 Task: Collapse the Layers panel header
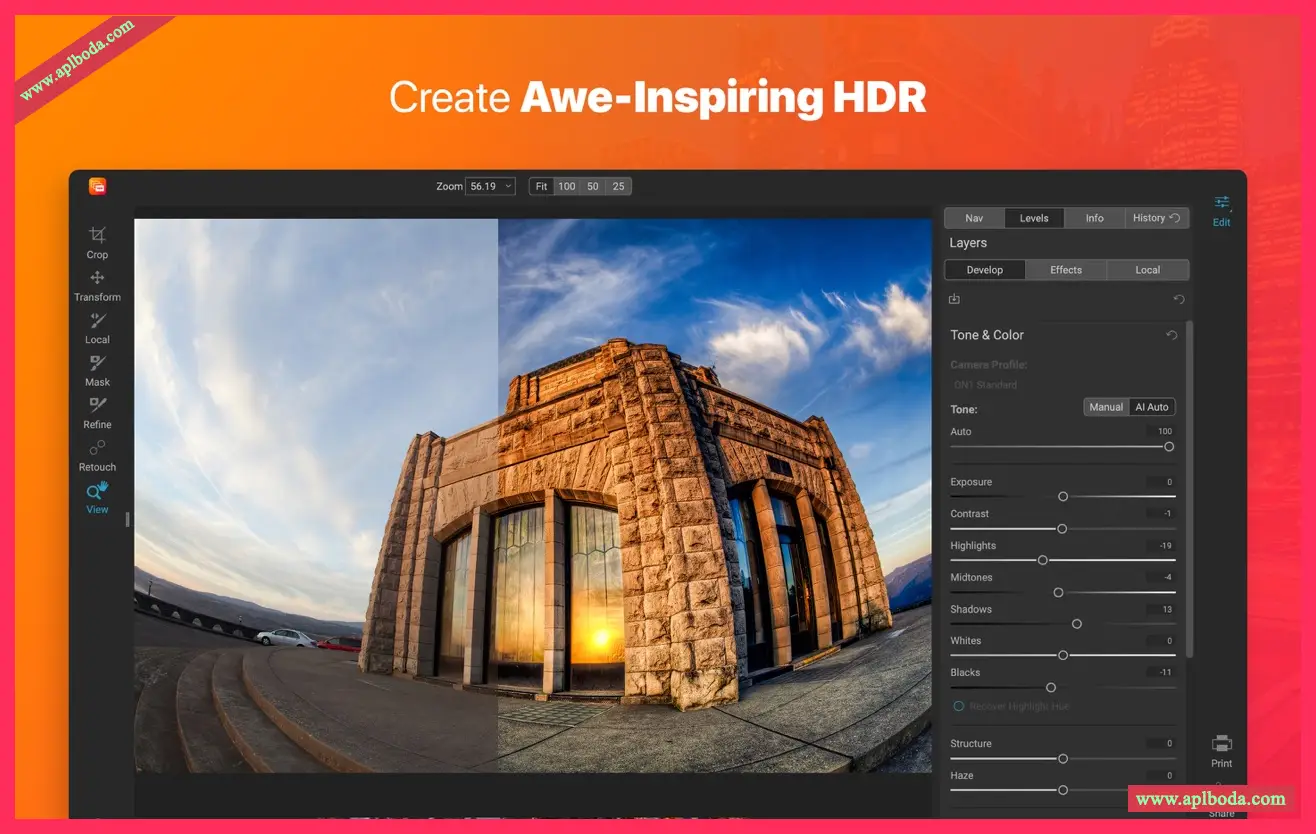968,243
